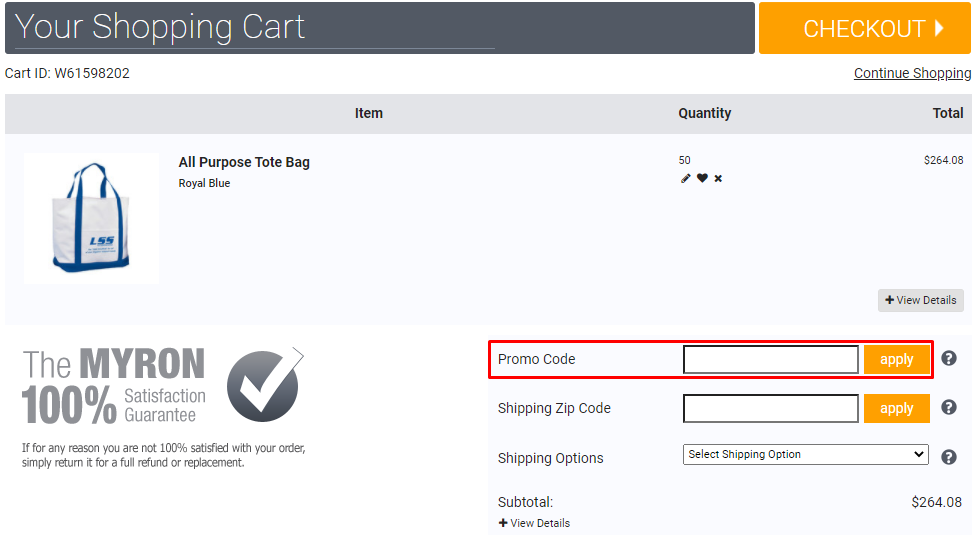Click the orange CHECKOUT button
Screen dimensions: 976x535
click(x=865, y=28)
